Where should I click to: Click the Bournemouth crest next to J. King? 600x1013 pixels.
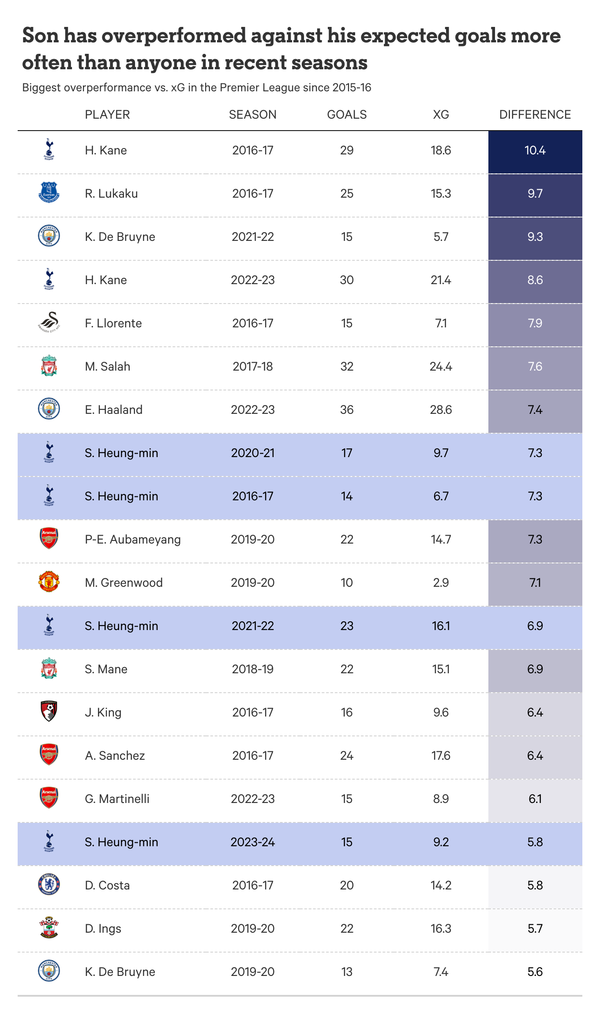[x=48, y=712]
